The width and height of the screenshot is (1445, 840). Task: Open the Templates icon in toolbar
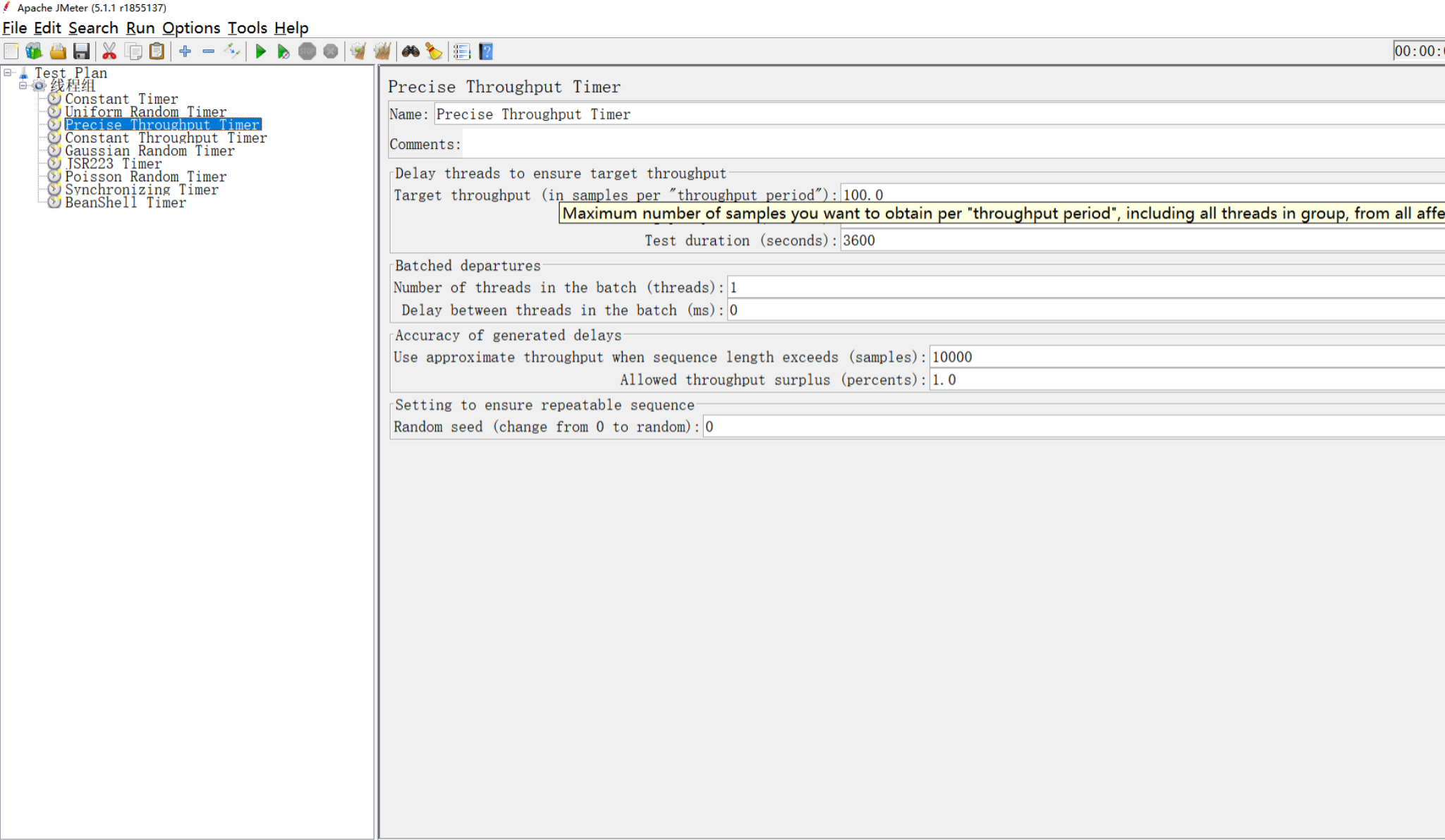coord(34,51)
